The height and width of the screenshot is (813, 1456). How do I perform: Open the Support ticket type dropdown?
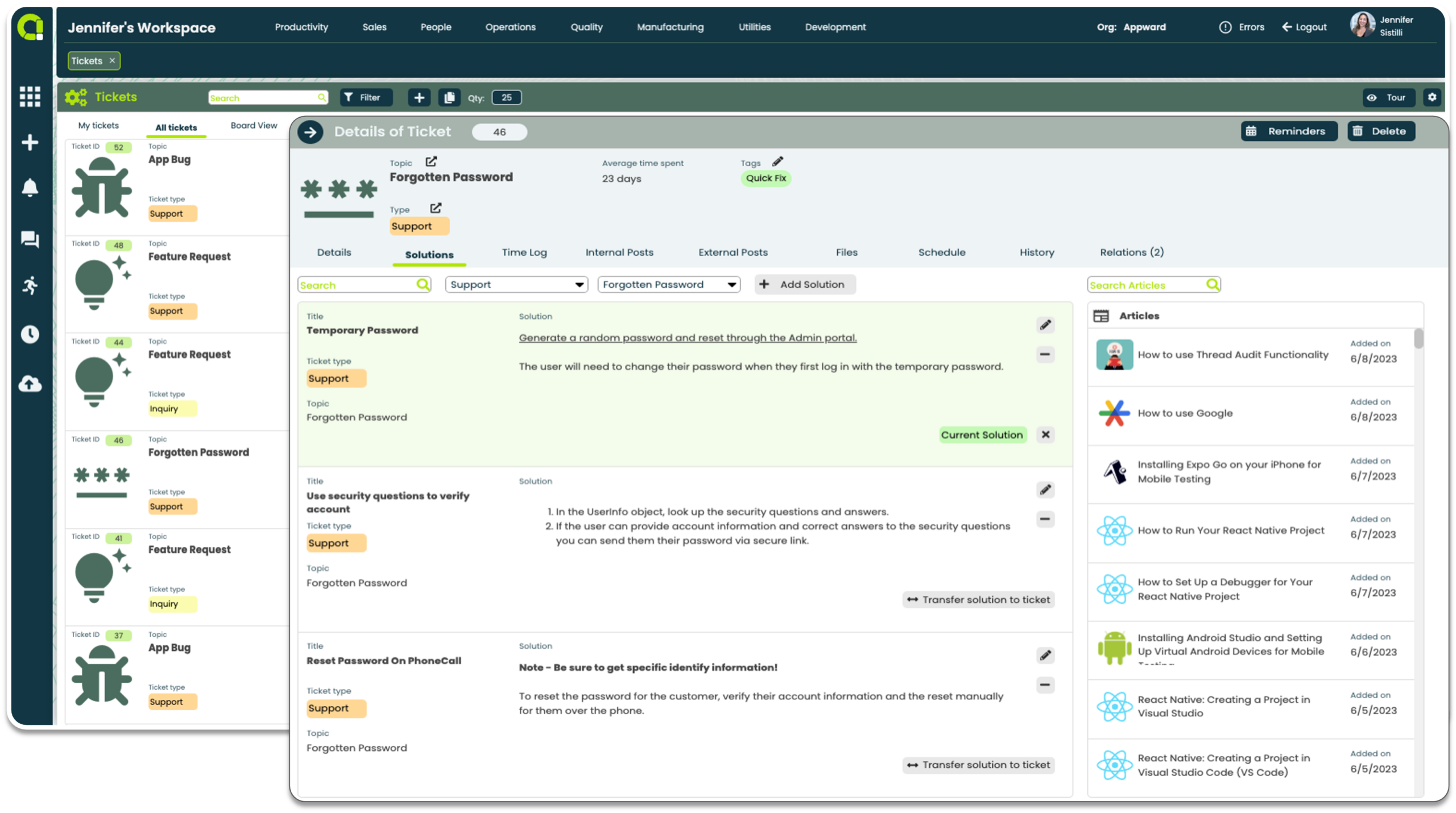pos(516,284)
